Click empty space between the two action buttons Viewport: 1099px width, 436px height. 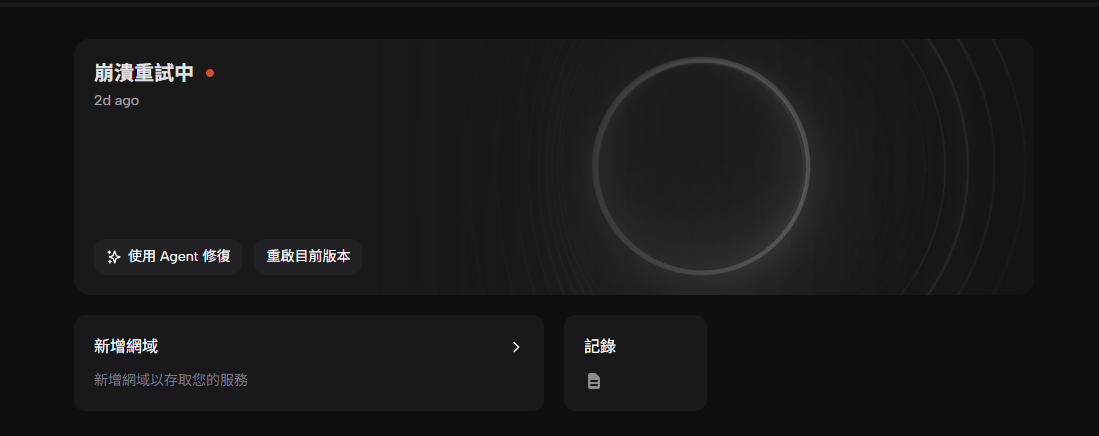pyautogui.click(x=247, y=257)
